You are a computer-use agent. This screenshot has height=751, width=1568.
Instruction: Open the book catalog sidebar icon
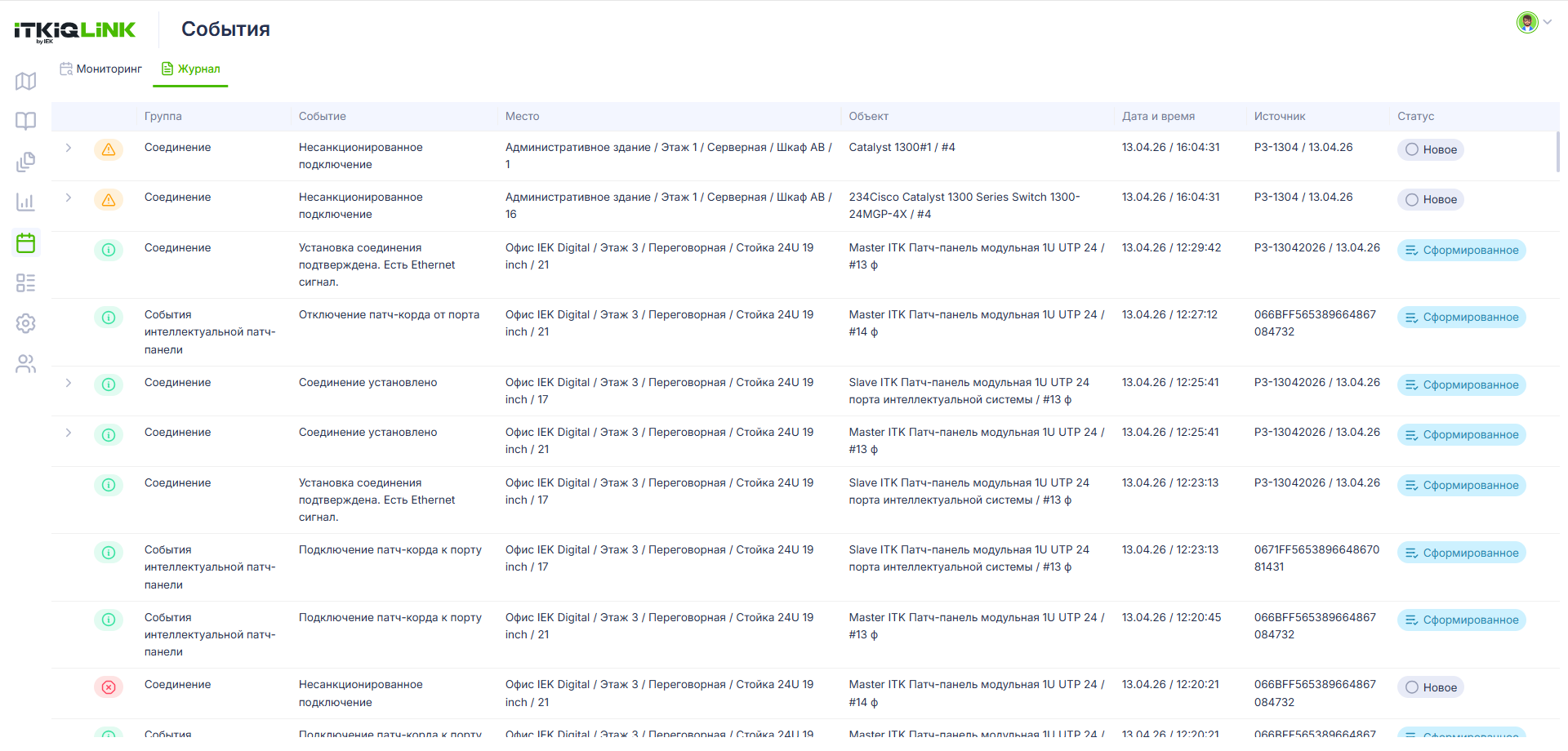[x=26, y=121]
